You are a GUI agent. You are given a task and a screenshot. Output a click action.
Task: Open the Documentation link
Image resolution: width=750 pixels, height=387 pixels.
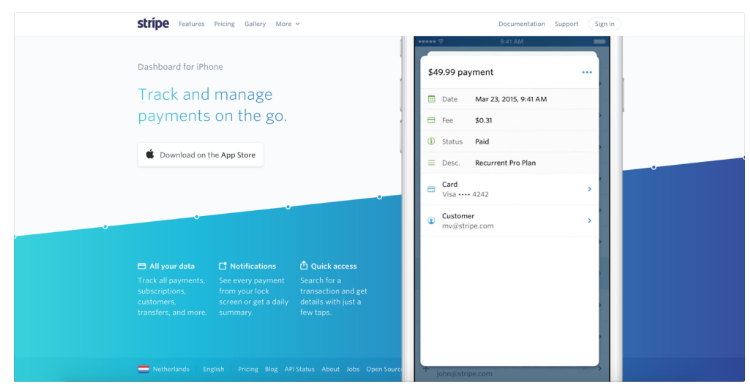pyautogui.click(x=521, y=24)
